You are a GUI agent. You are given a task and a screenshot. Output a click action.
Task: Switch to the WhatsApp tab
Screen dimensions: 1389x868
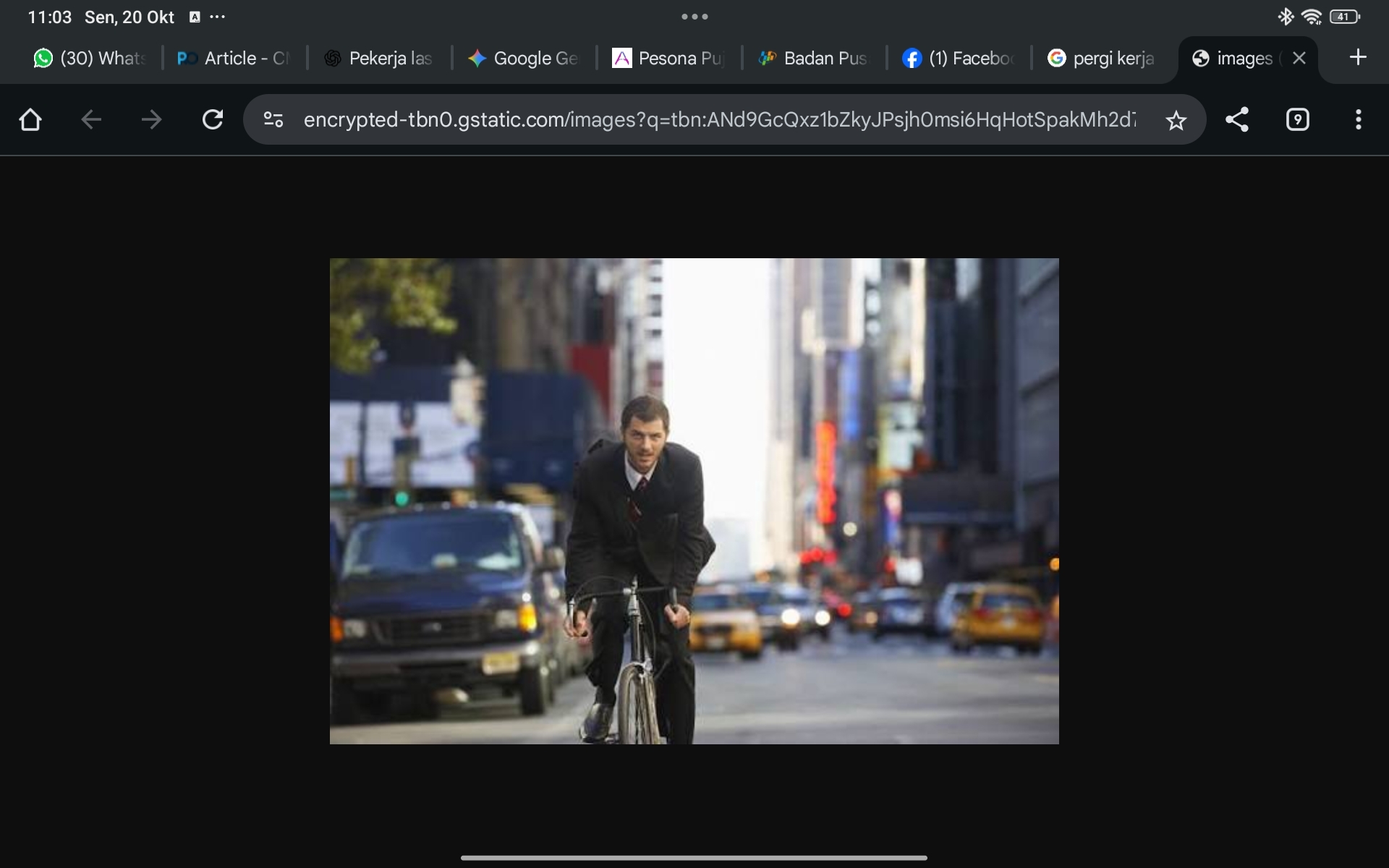click(90, 59)
